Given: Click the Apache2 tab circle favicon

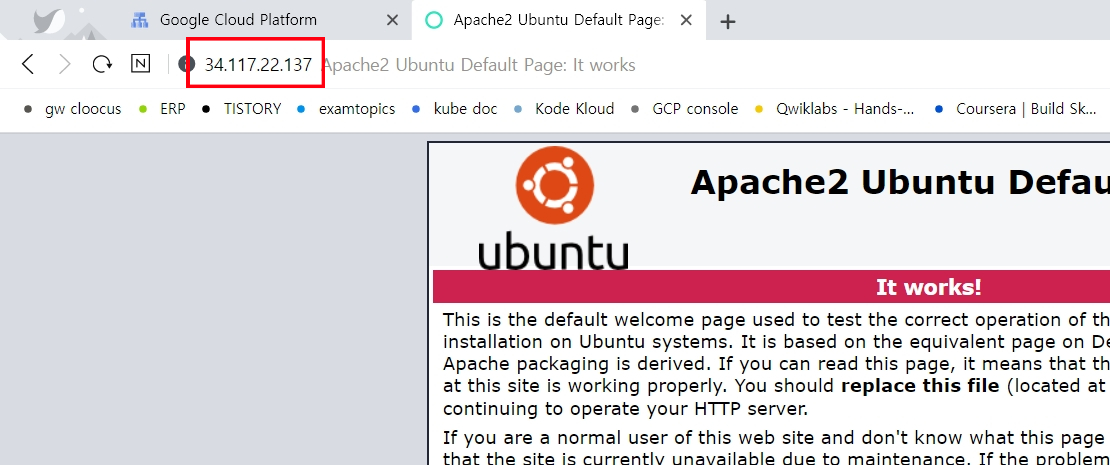Looking at the screenshot, I should click(433, 21).
